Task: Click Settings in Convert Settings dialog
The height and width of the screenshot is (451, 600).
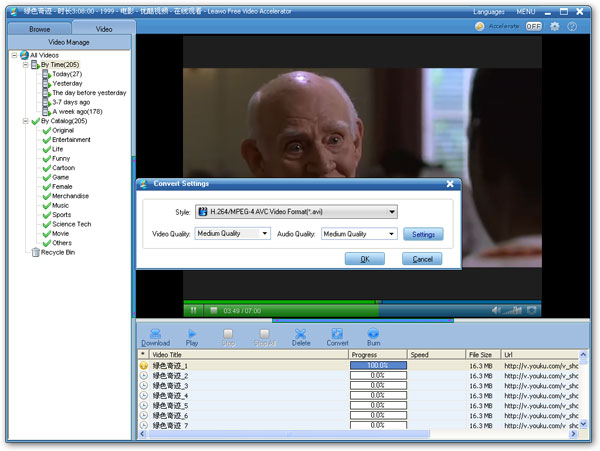Action: [x=423, y=234]
